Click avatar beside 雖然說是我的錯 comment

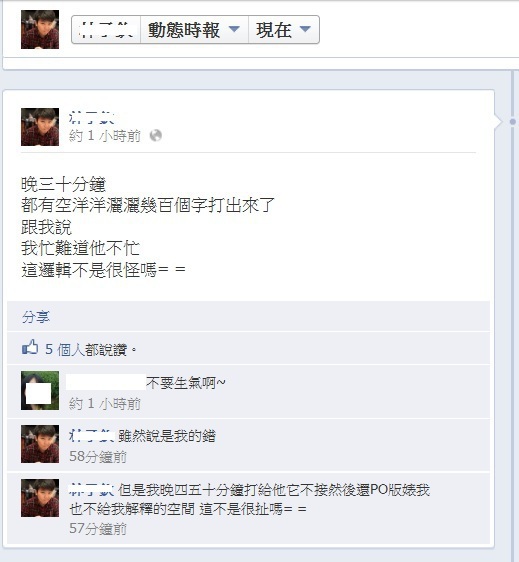[40, 444]
